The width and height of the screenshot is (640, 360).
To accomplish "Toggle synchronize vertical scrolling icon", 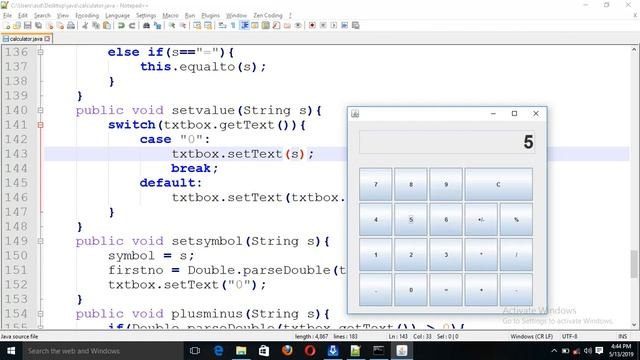I will (x=197, y=25).
